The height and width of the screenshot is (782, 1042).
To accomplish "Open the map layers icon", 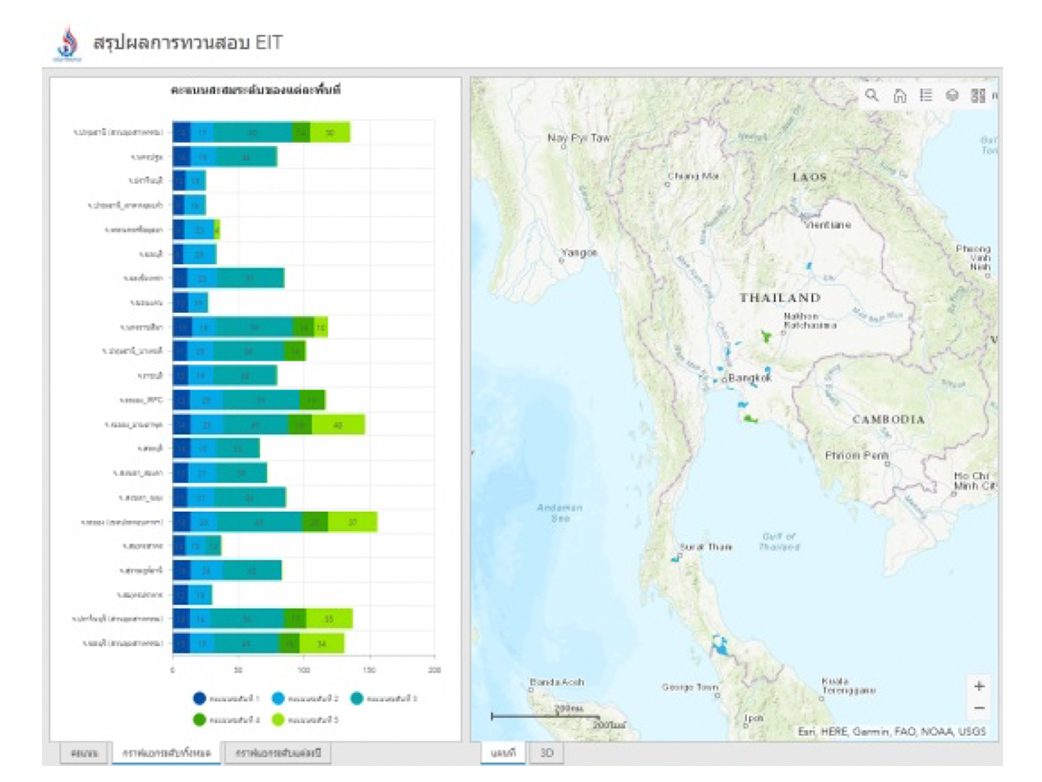I will (952, 95).
